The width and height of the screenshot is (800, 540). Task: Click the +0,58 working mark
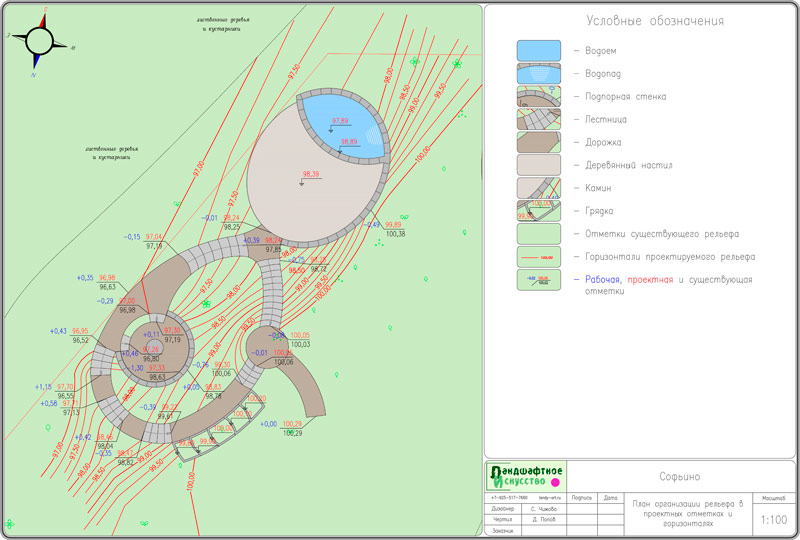[x=49, y=403]
